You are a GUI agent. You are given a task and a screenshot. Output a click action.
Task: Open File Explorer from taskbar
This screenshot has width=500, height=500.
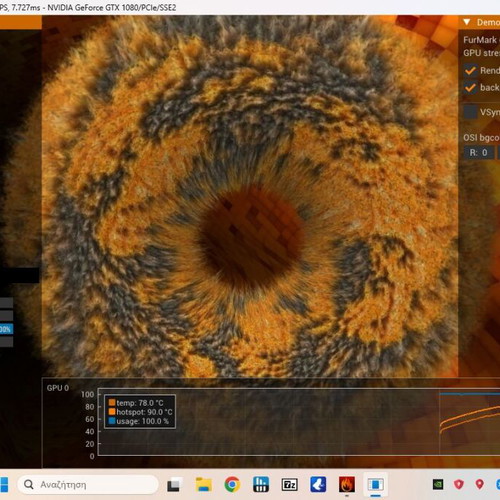(x=203, y=484)
